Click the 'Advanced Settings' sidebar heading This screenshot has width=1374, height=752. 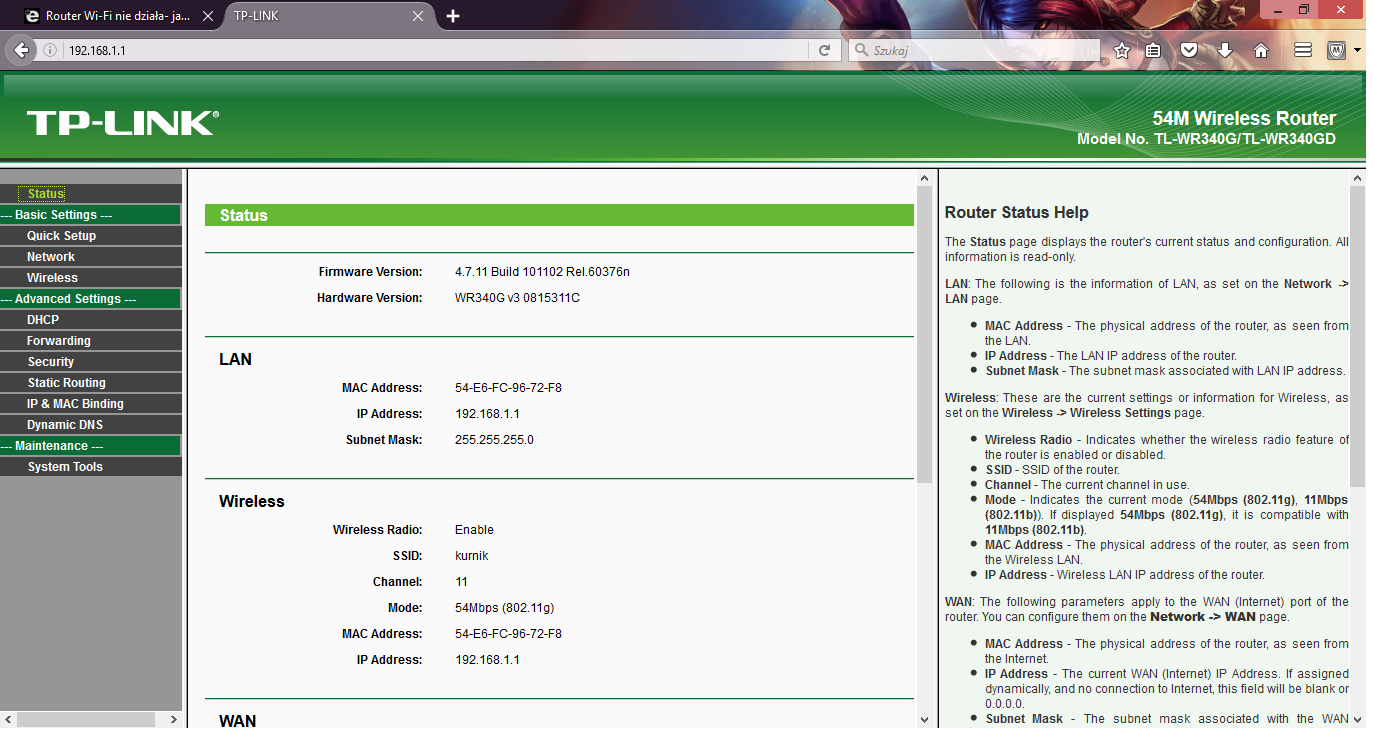click(90, 299)
